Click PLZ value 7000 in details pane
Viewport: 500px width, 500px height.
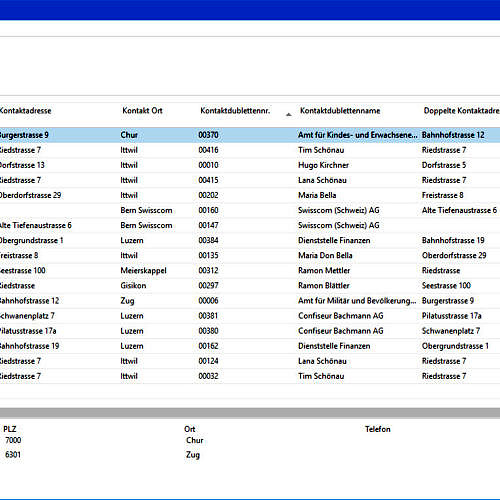pyautogui.click(x=13, y=440)
